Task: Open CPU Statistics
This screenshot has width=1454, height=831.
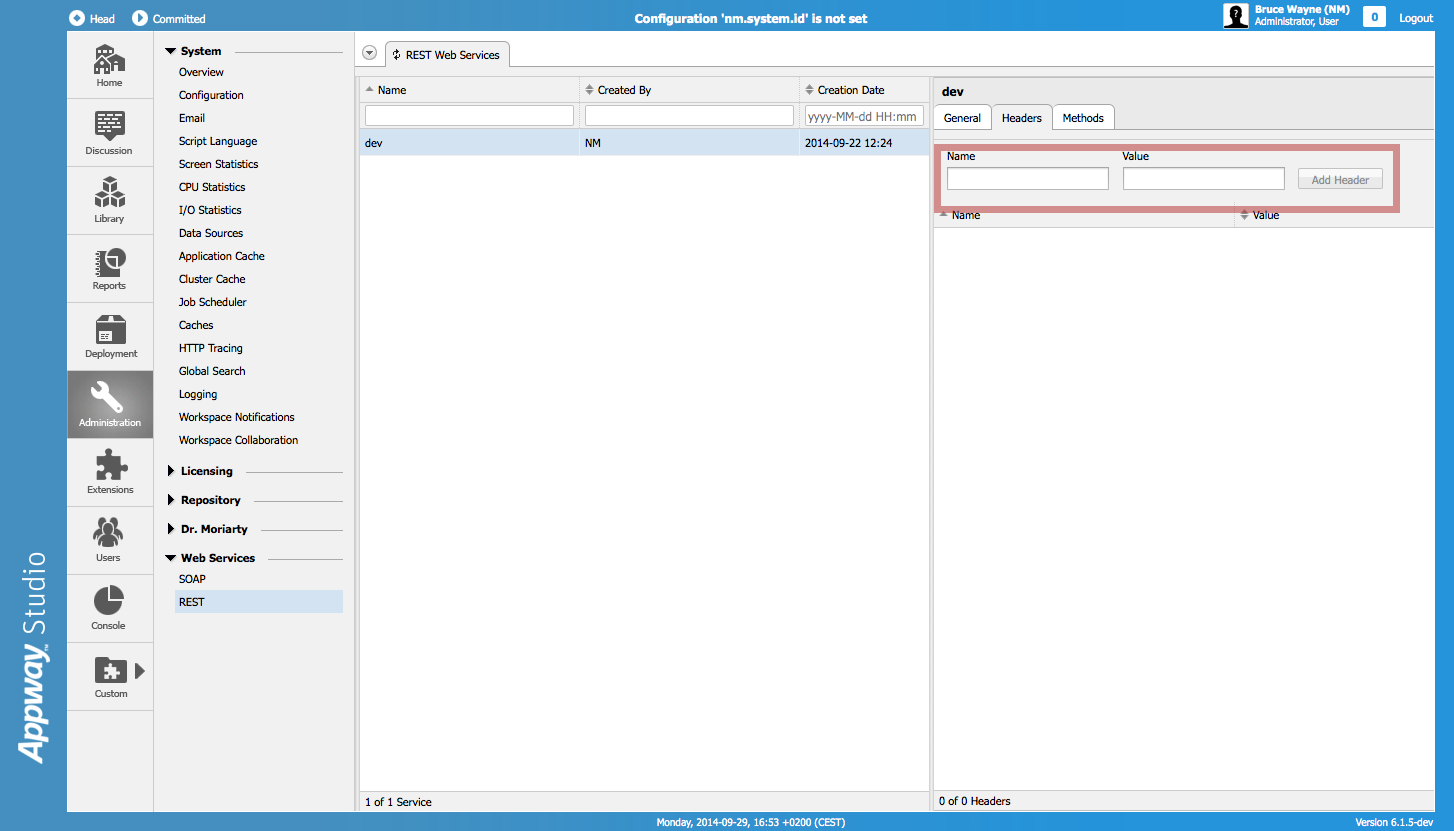Action: click(212, 187)
